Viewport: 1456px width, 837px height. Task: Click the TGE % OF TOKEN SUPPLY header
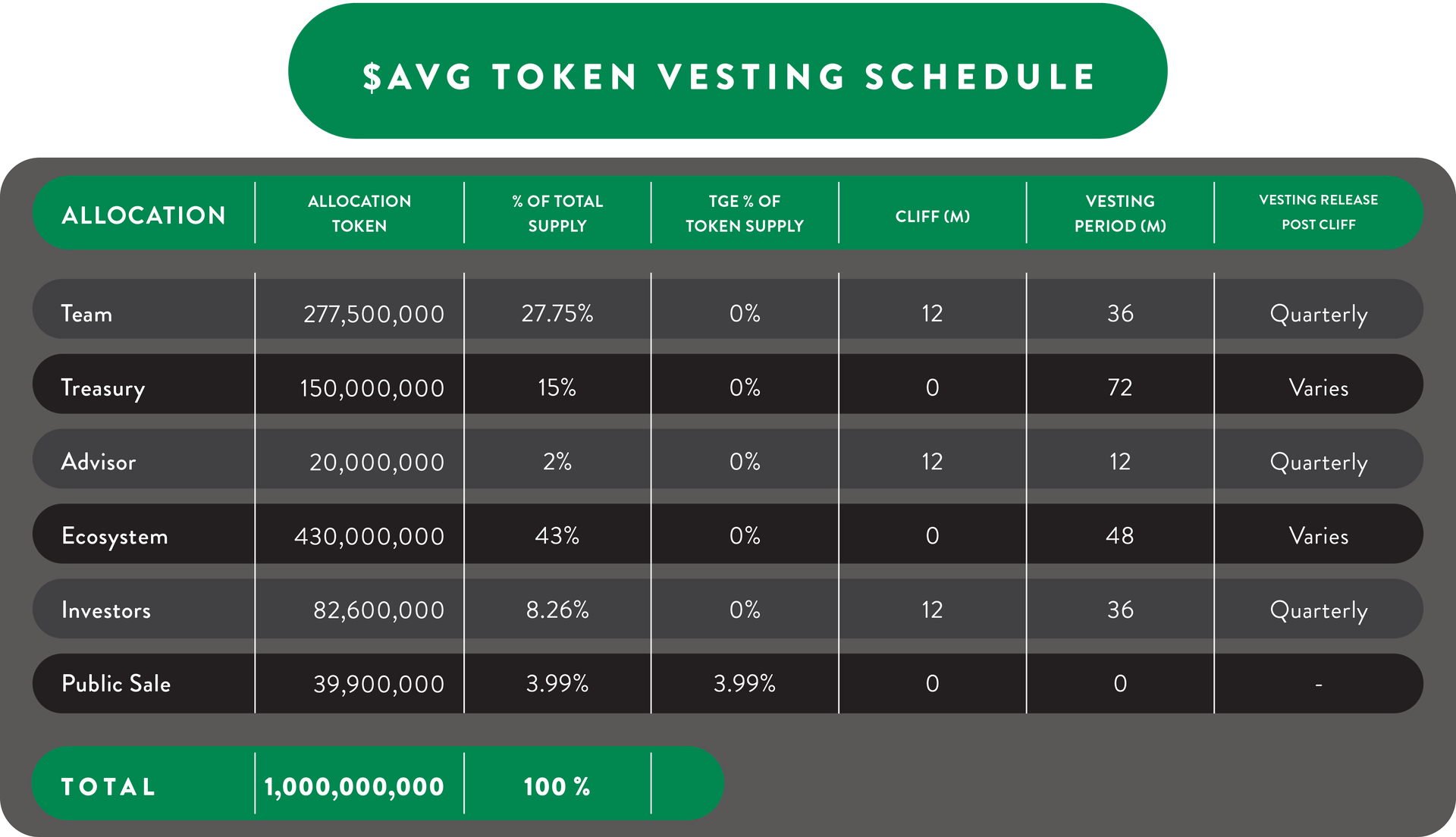(x=745, y=214)
